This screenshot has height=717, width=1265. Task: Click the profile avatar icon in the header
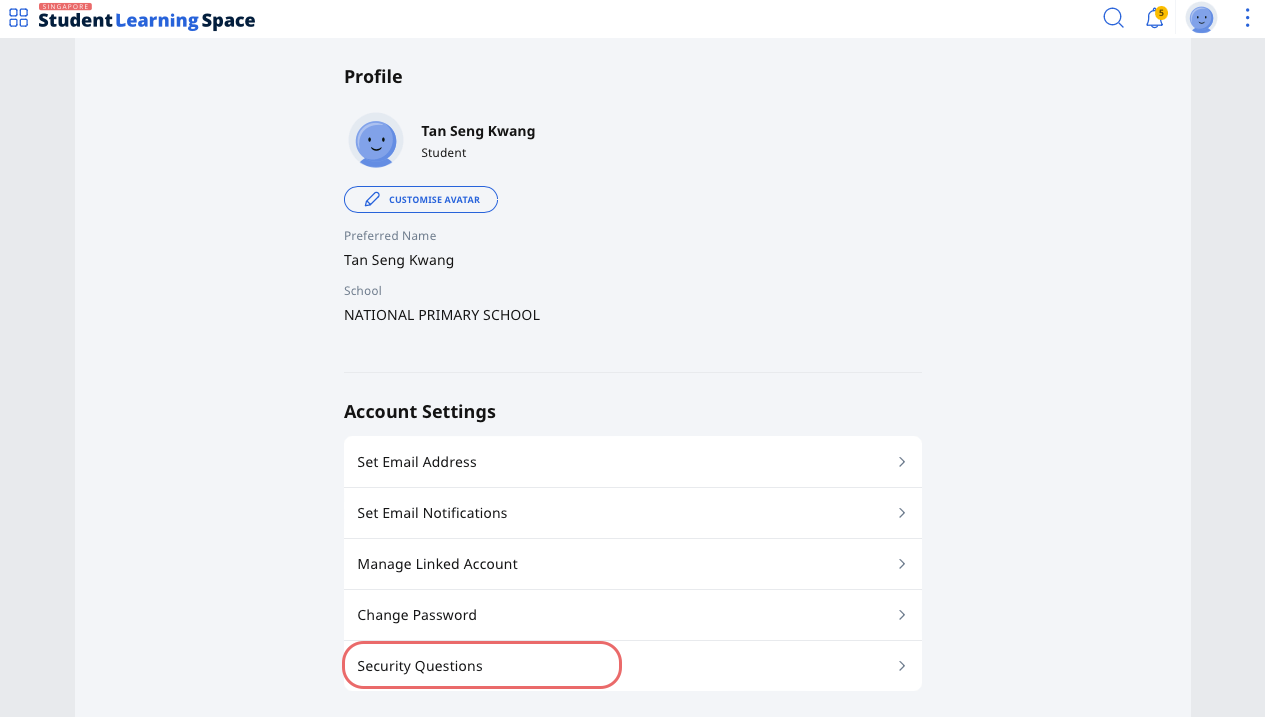point(1200,18)
